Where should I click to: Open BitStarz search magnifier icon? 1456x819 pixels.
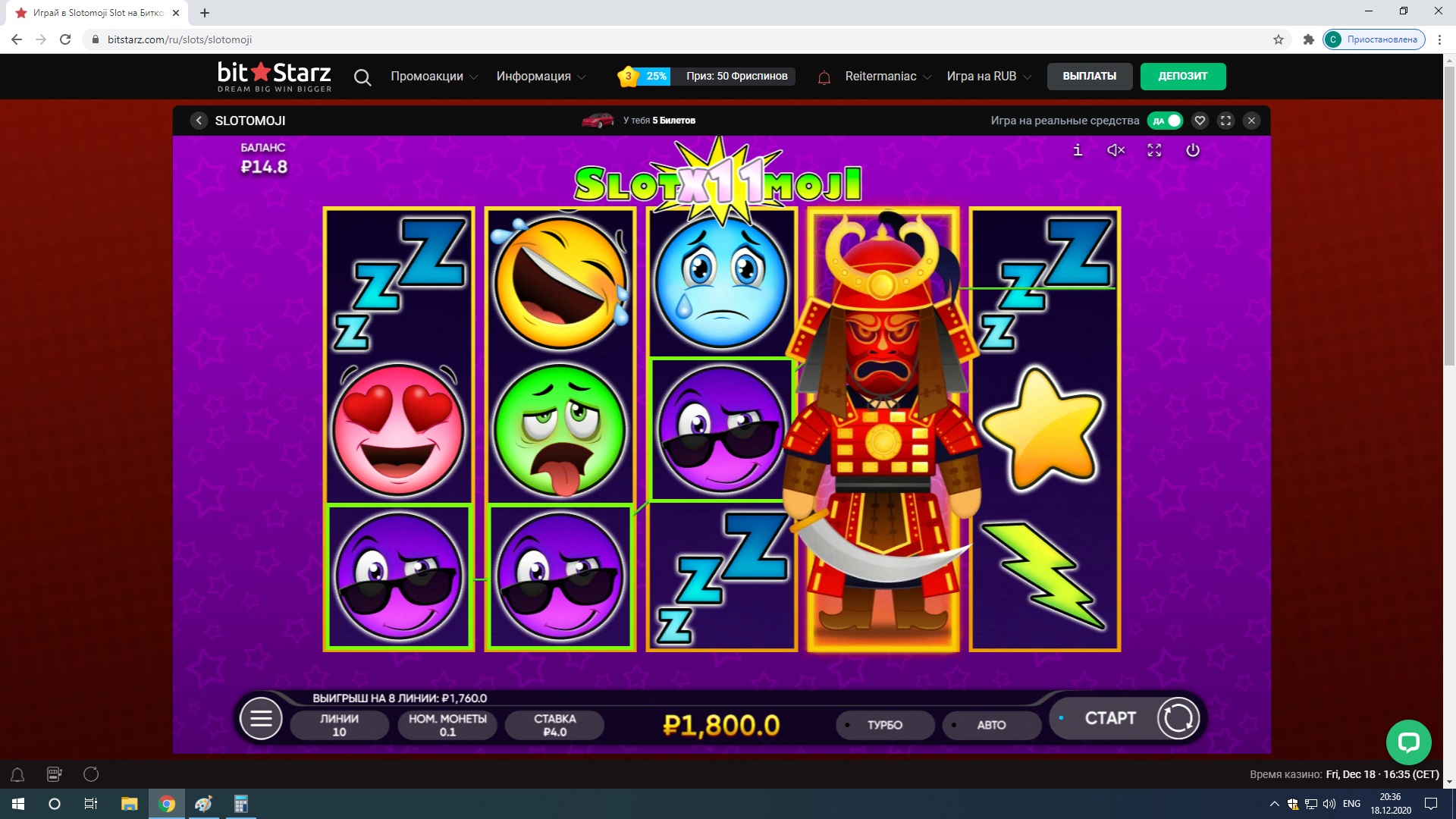[x=362, y=77]
